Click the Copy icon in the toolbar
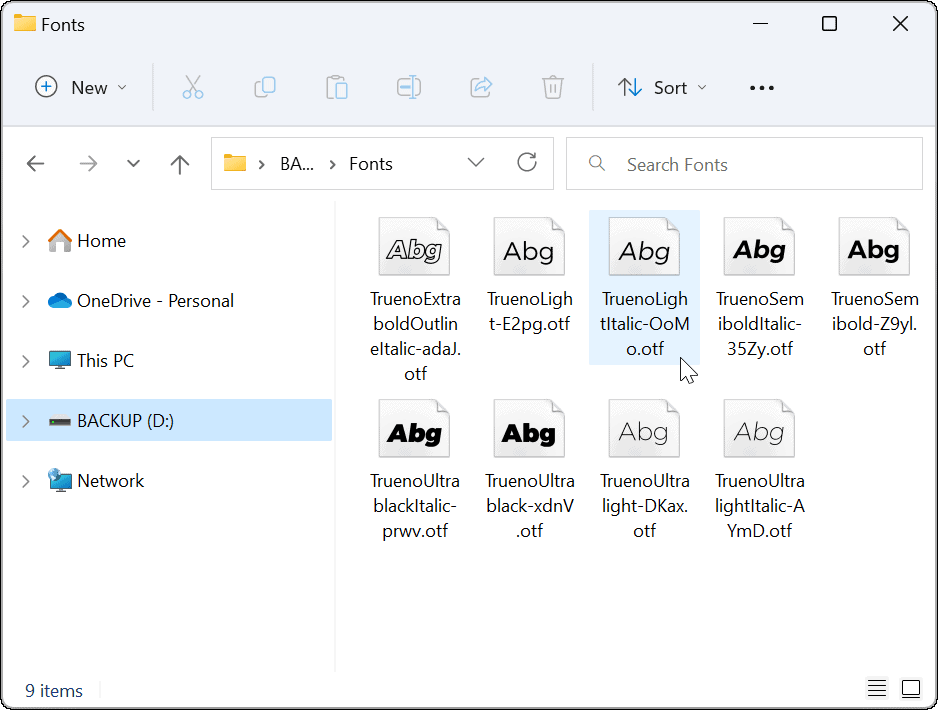Screen dimensions: 938x710 click(264, 87)
